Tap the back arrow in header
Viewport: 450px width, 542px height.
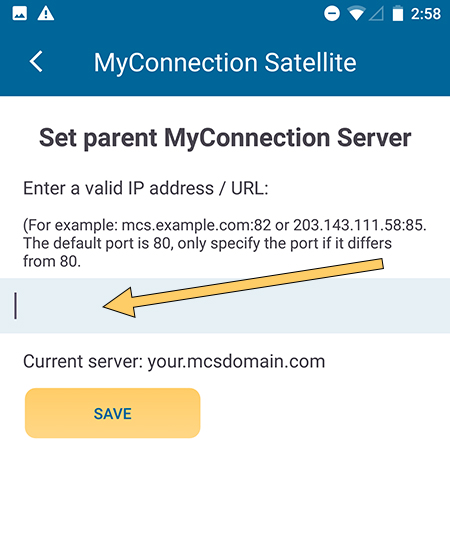coord(36,62)
